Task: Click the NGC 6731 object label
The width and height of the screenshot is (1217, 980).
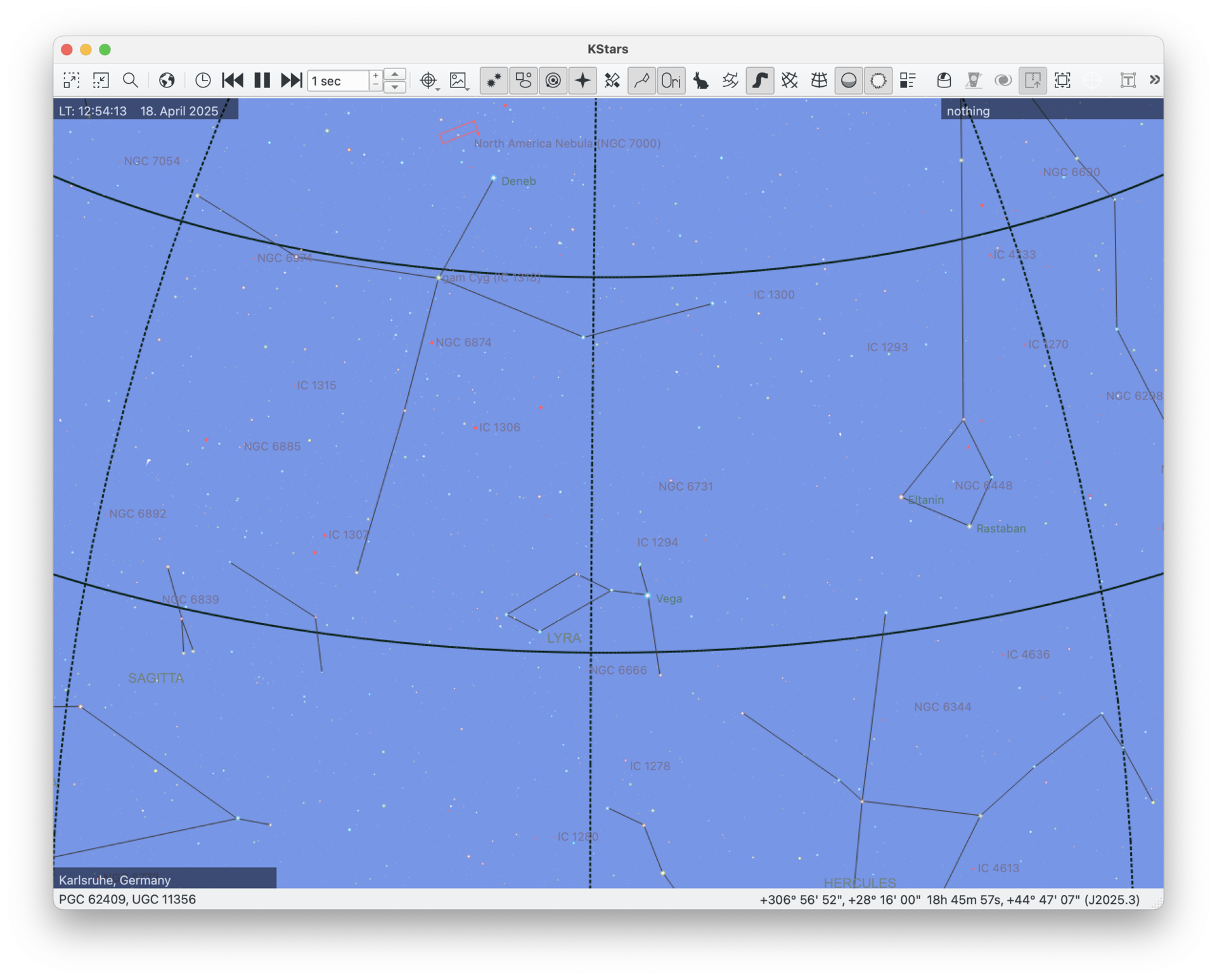Action: 685,486
